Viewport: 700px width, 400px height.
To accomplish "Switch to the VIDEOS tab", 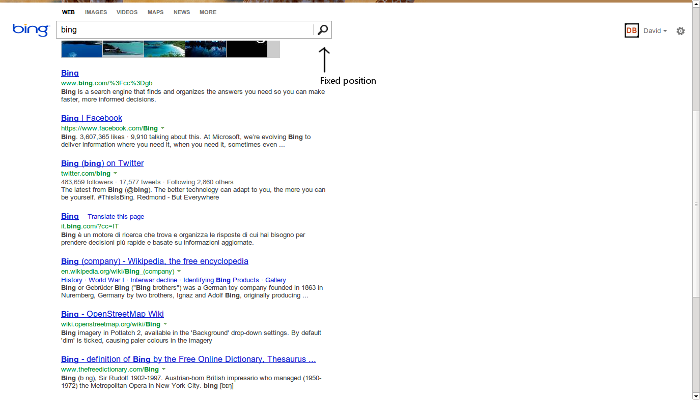I will pos(127,12).
